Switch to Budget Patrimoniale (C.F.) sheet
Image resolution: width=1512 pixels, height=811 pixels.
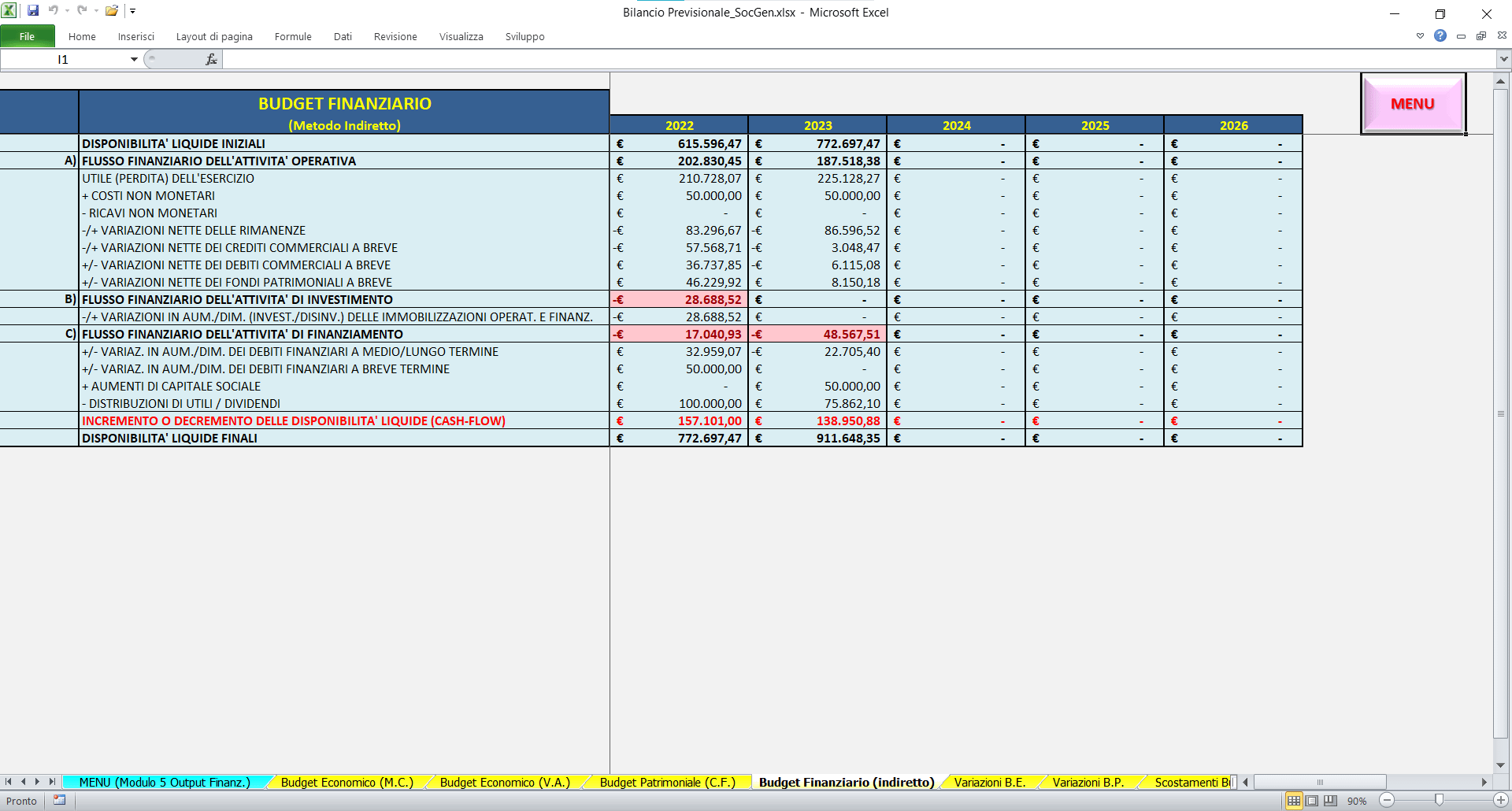(667, 782)
